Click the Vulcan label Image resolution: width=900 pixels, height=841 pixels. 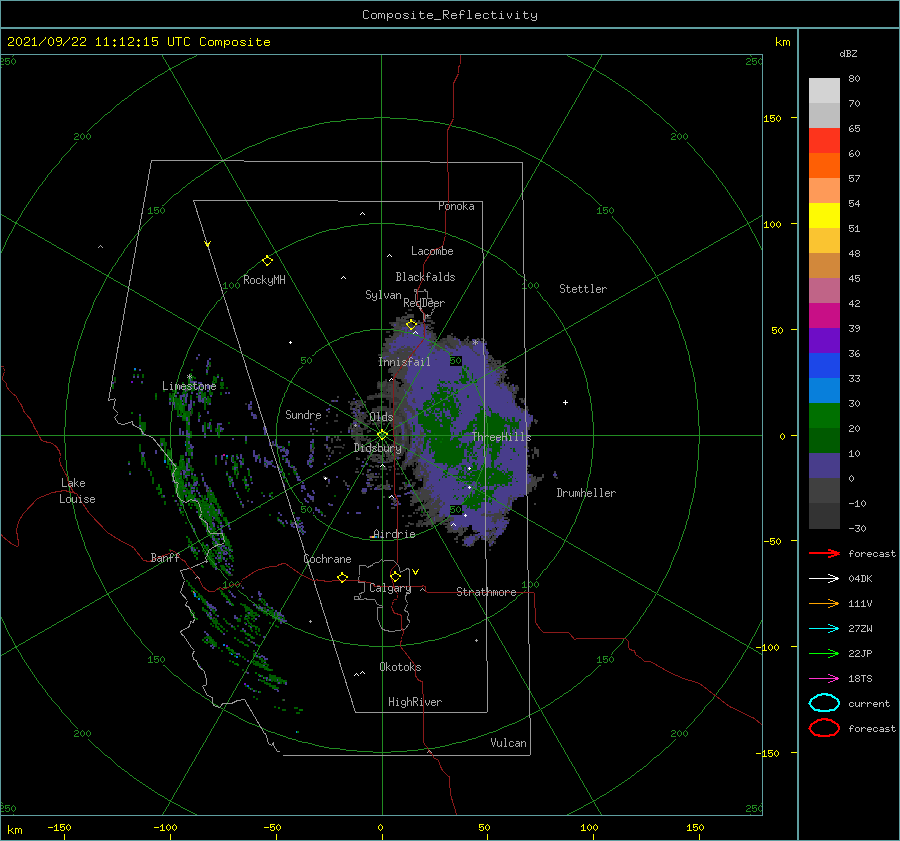click(x=508, y=743)
